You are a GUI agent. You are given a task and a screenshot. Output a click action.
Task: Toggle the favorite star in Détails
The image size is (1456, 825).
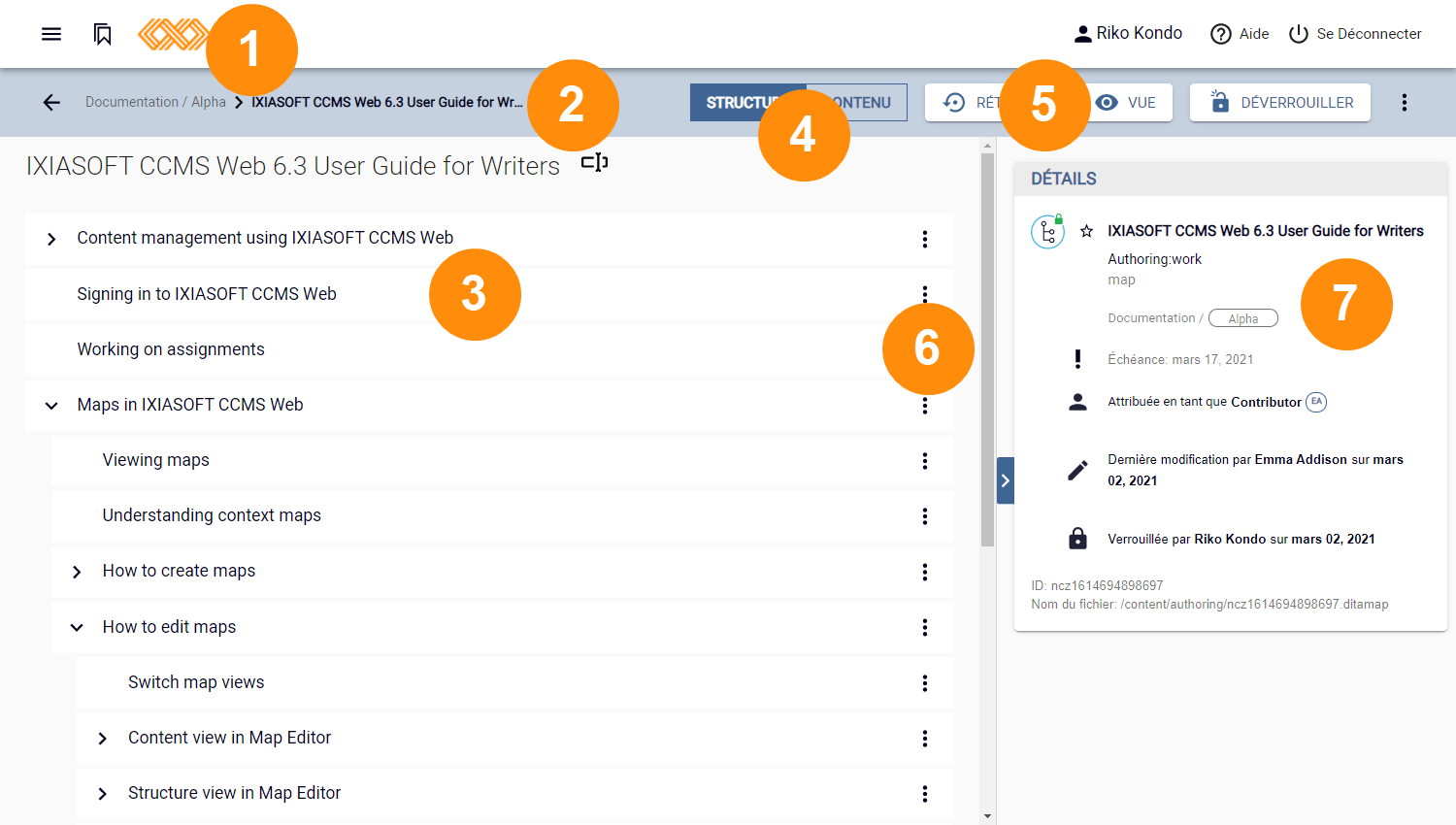pyautogui.click(x=1086, y=231)
